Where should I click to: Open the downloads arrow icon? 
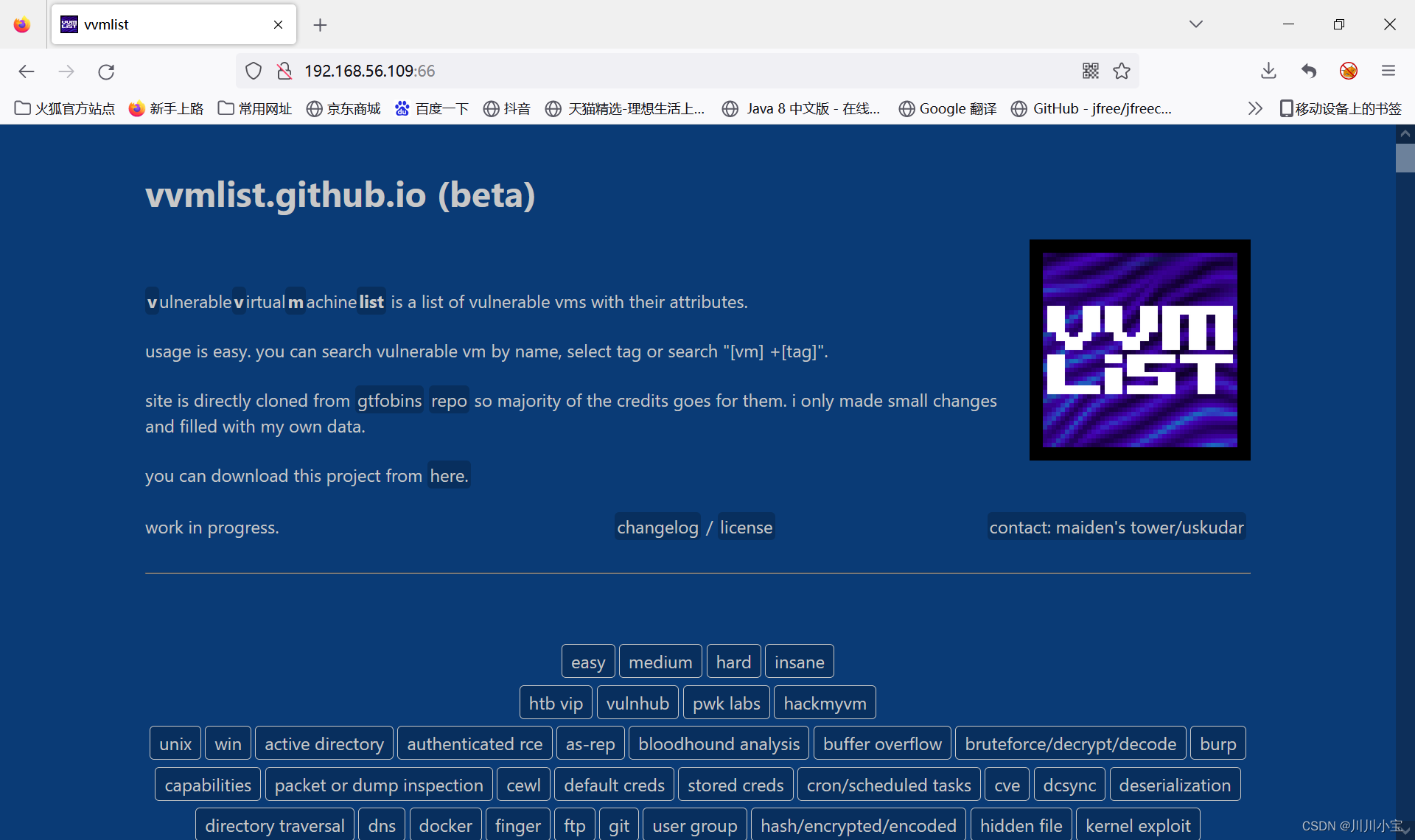1268,71
